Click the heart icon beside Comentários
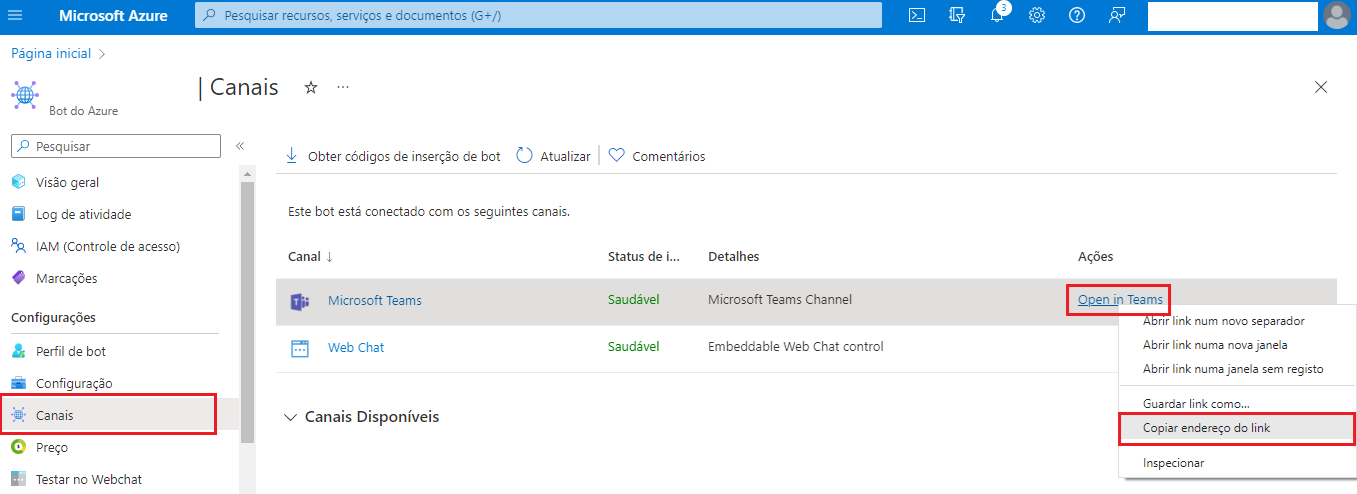This screenshot has width=1357, height=494. 616,155
